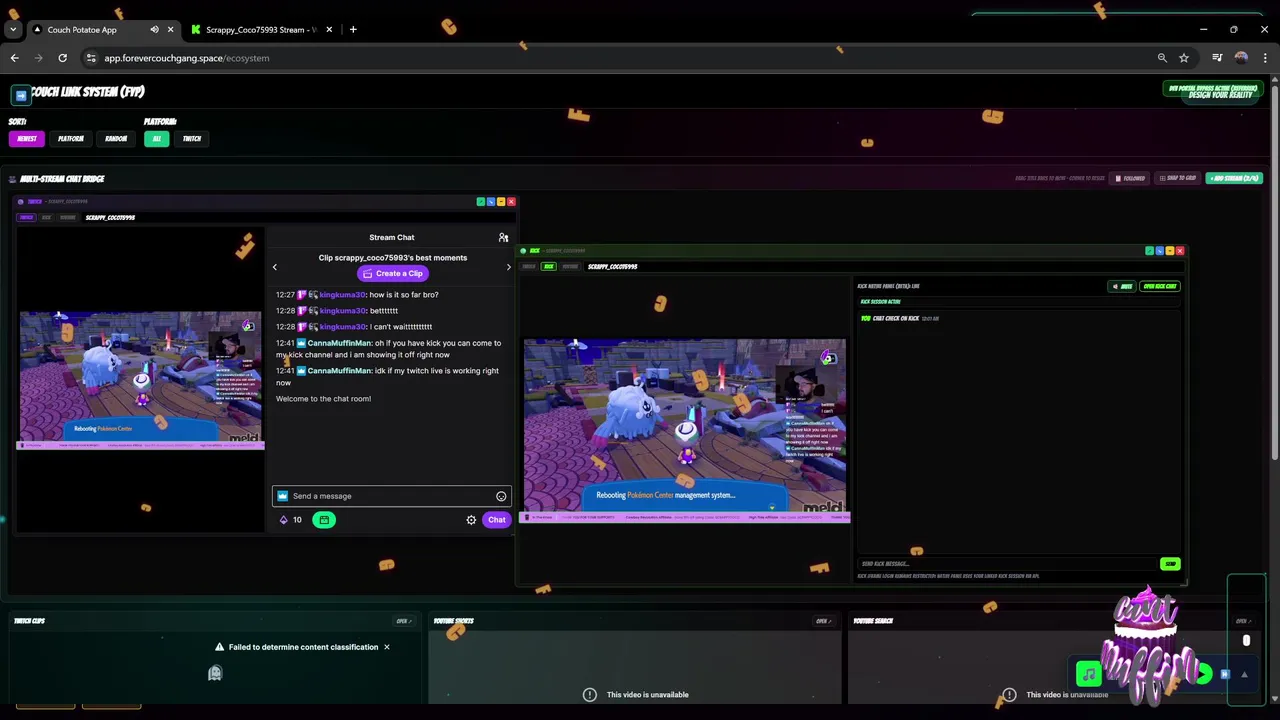Click the green music note player icon
The image size is (1280, 720).
click(x=1088, y=675)
